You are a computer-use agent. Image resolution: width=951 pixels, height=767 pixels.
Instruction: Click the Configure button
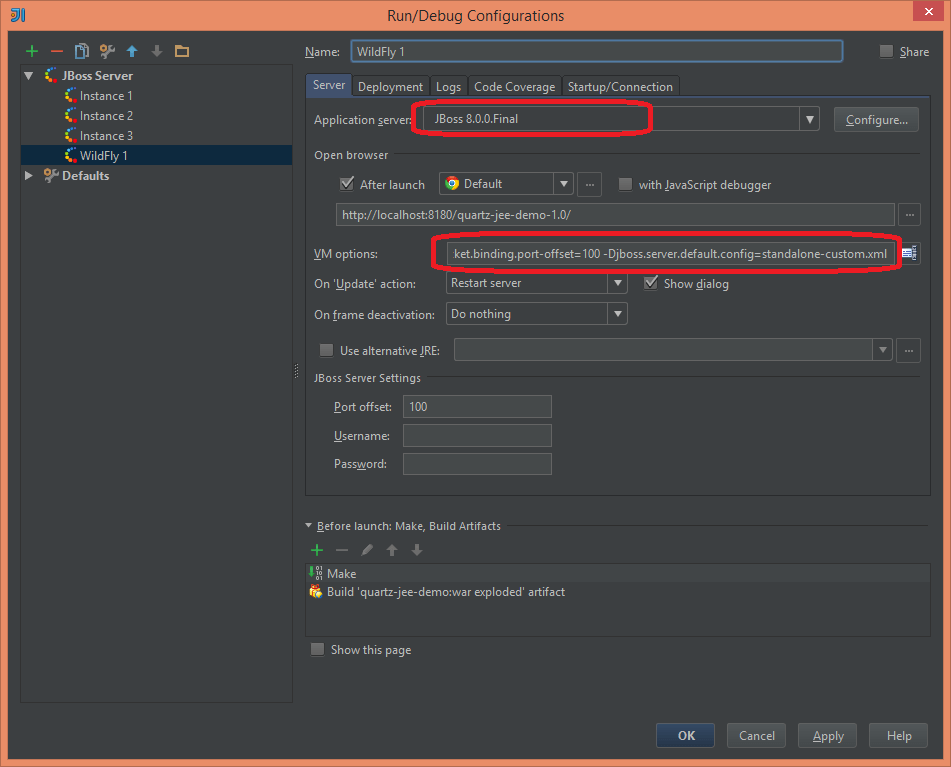tap(876, 119)
